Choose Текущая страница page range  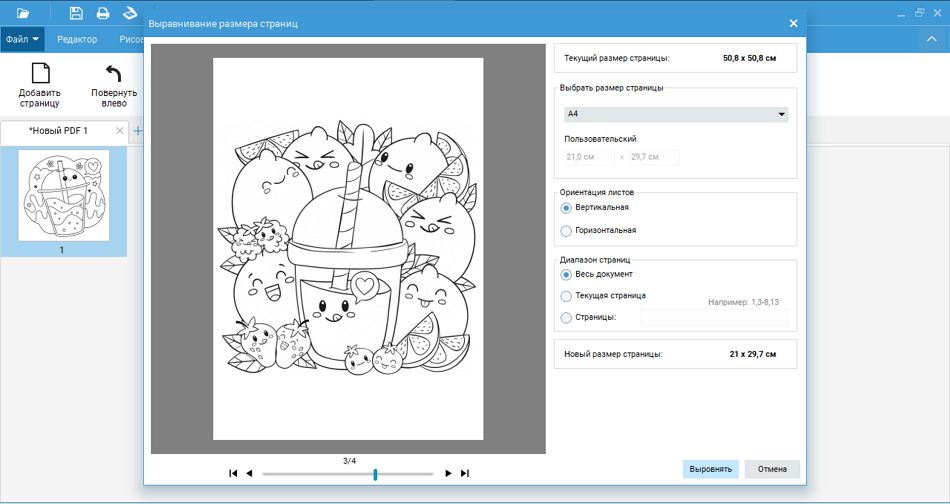tap(566, 296)
